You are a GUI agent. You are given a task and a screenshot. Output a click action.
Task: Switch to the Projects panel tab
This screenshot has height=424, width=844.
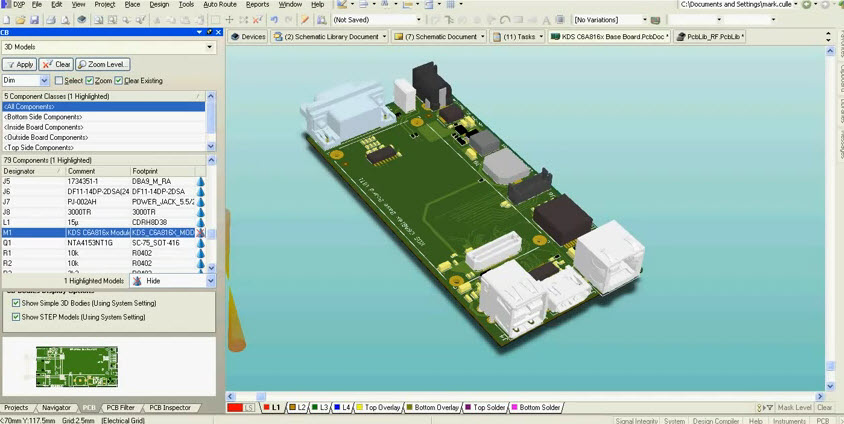coord(16,407)
